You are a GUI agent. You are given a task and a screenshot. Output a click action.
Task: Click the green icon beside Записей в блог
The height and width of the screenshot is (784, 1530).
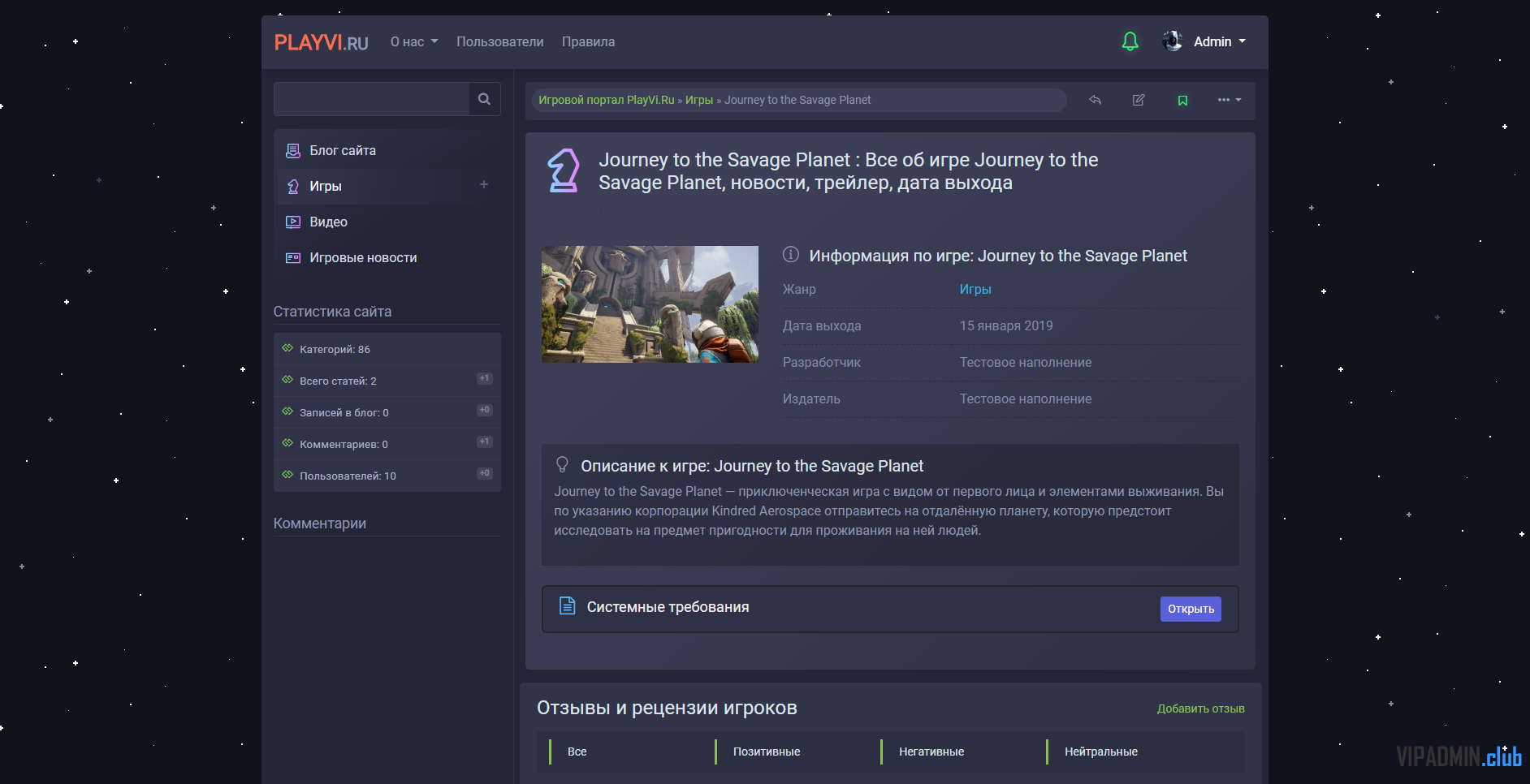[287, 411]
